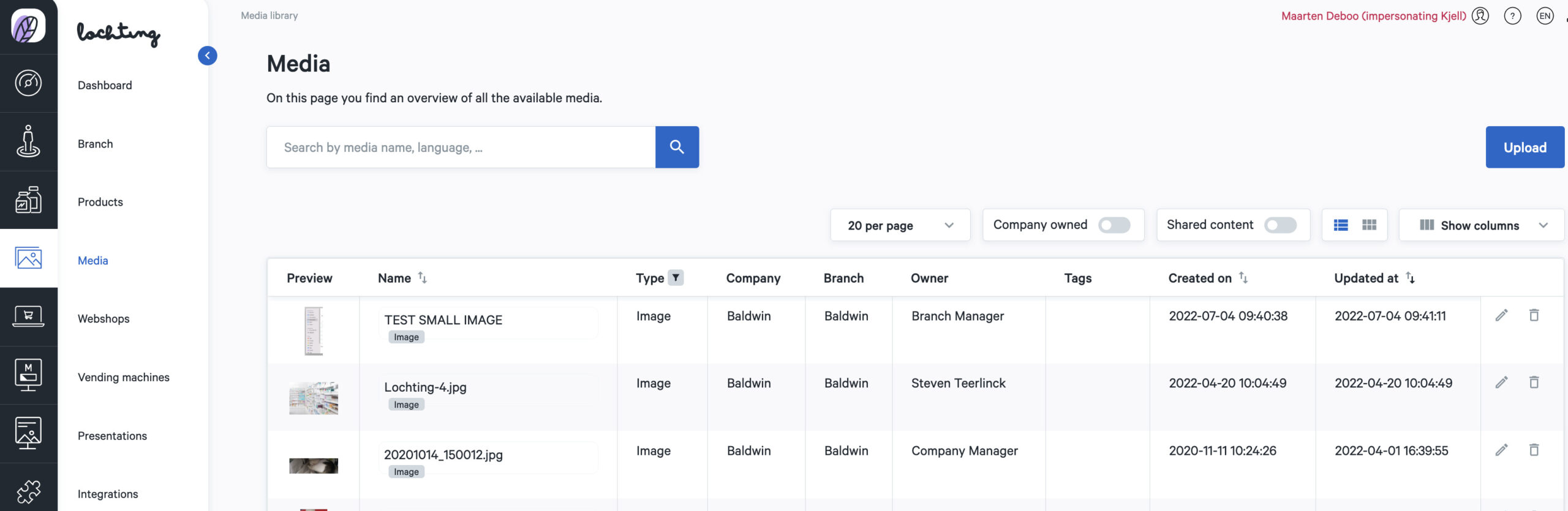Open the EN language selector
This screenshot has height=511, width=1568.
point(1545,16)
